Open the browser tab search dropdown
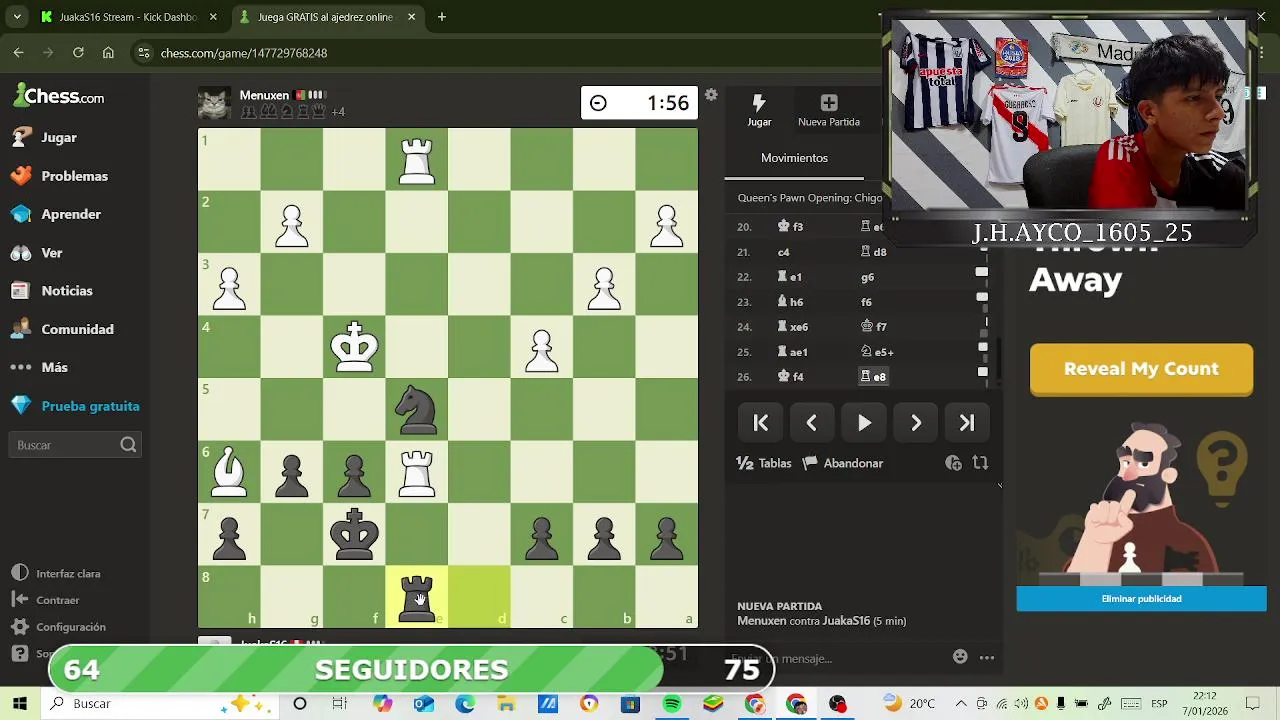This screenshot has width=1280, height=720. click(x=16, y=17)
